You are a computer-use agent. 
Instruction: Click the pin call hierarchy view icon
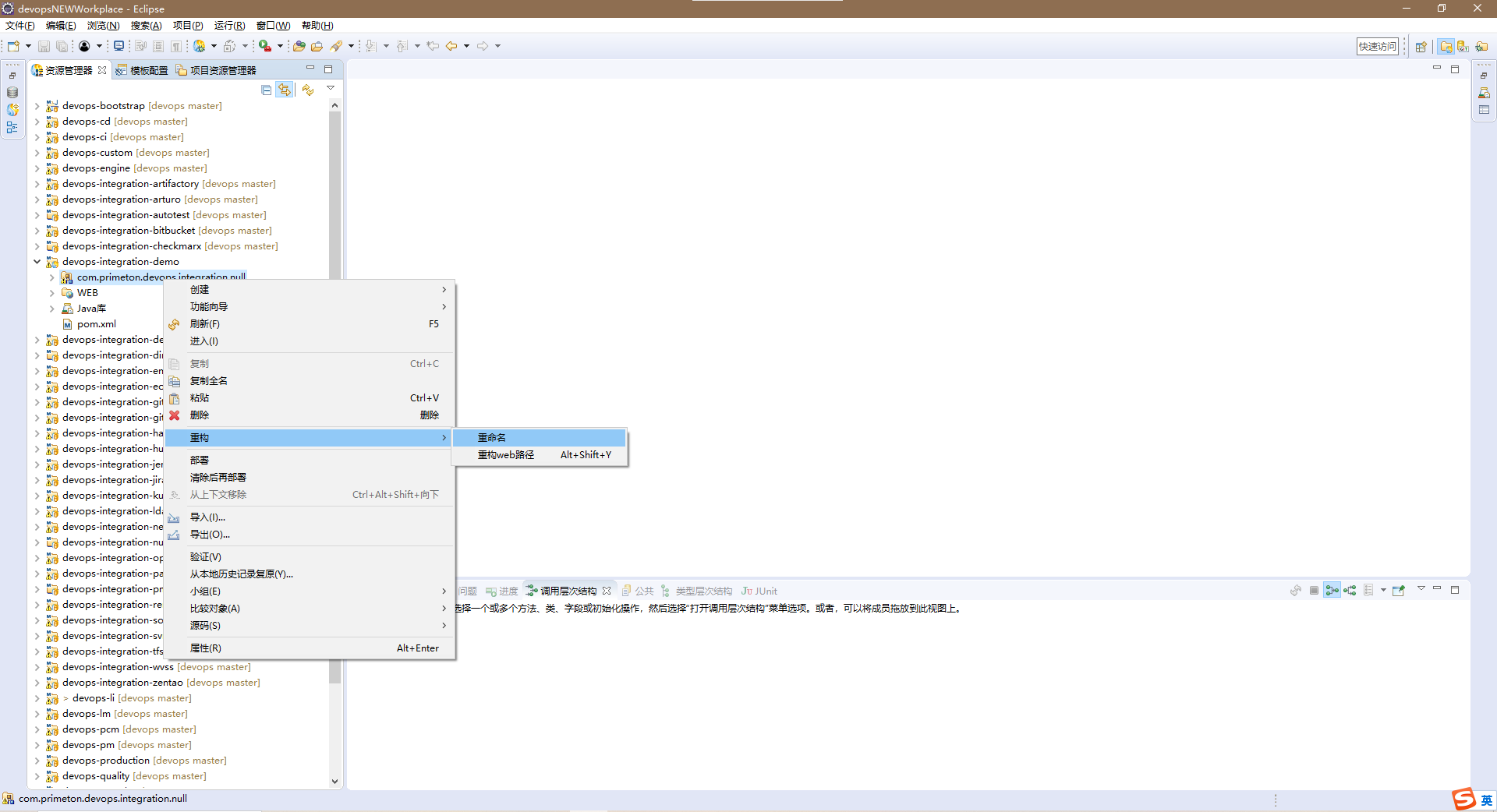pos(1398,591)
